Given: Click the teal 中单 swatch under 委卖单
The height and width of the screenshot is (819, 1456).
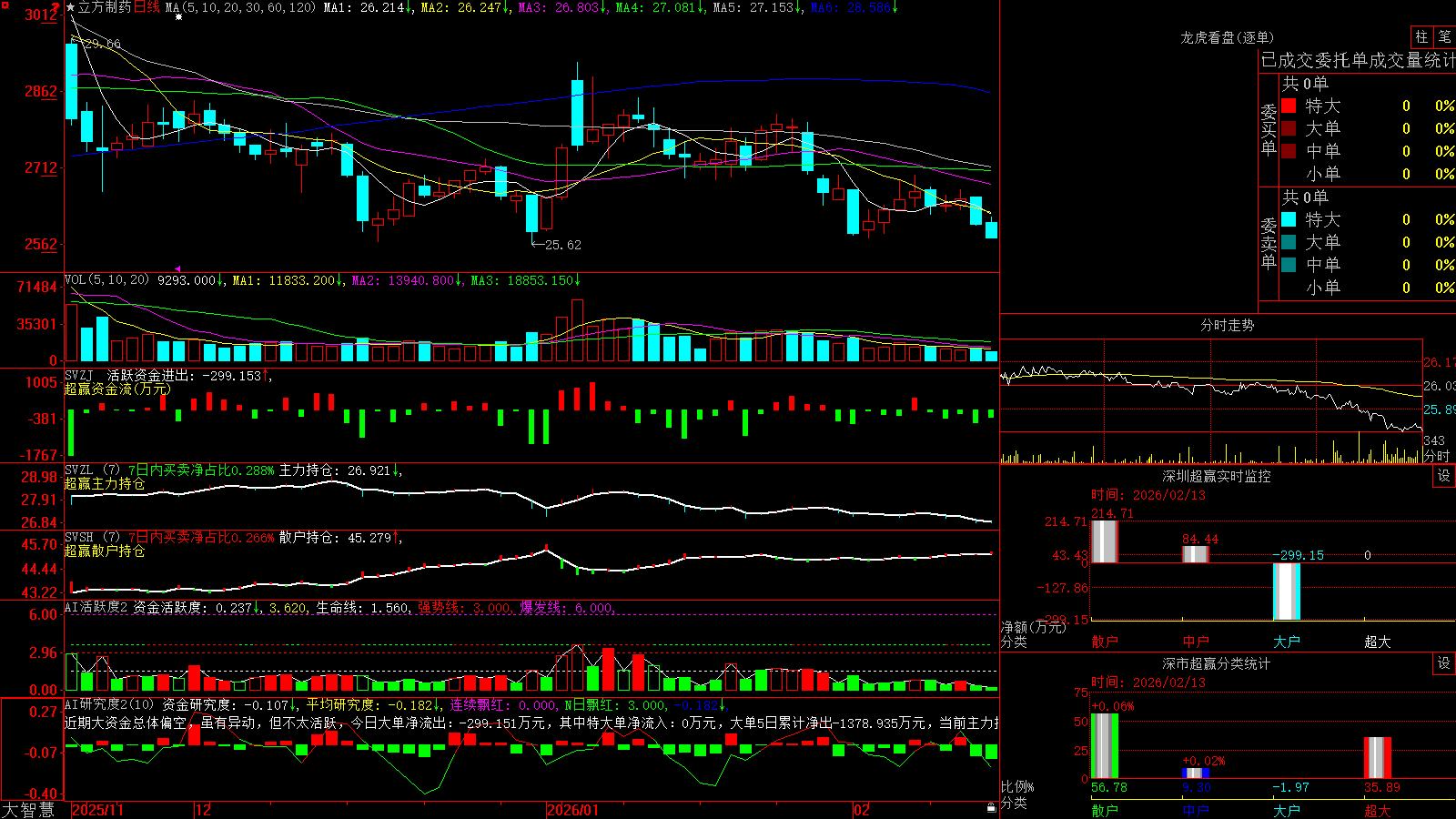Looking at the screenshot, I should pos(1289,265).
